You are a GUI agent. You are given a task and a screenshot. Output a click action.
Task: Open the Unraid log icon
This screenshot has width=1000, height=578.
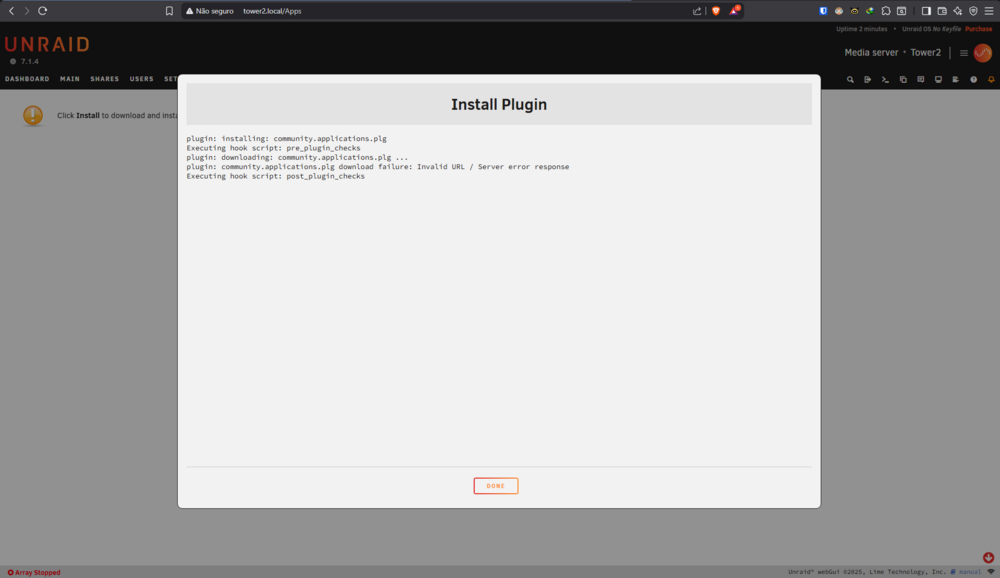click(x=955, y=80)
